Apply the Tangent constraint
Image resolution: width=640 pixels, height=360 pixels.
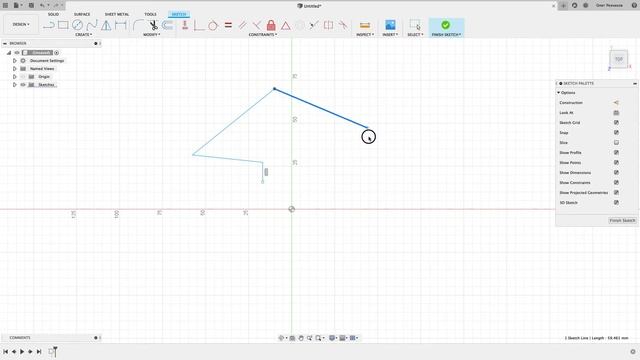point(213,25)
